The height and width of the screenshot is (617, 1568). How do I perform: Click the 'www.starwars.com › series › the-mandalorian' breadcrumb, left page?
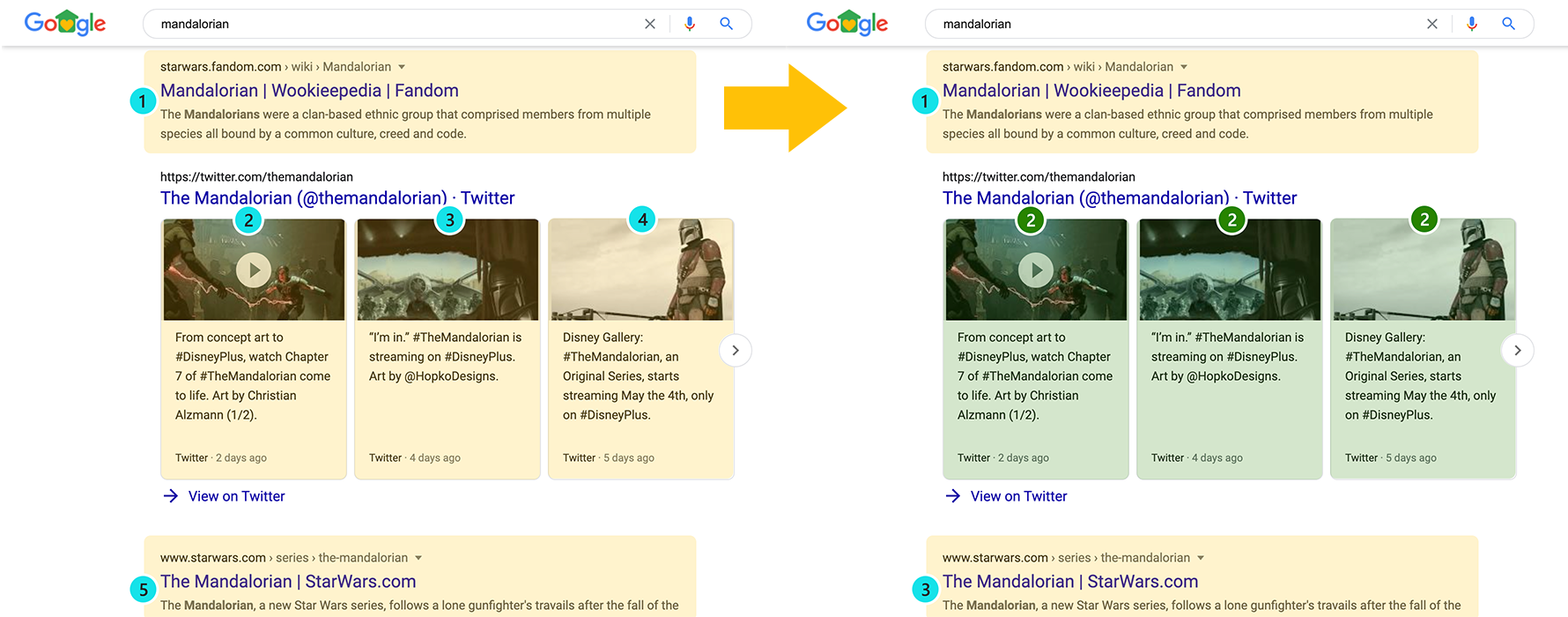coord(284,558)
